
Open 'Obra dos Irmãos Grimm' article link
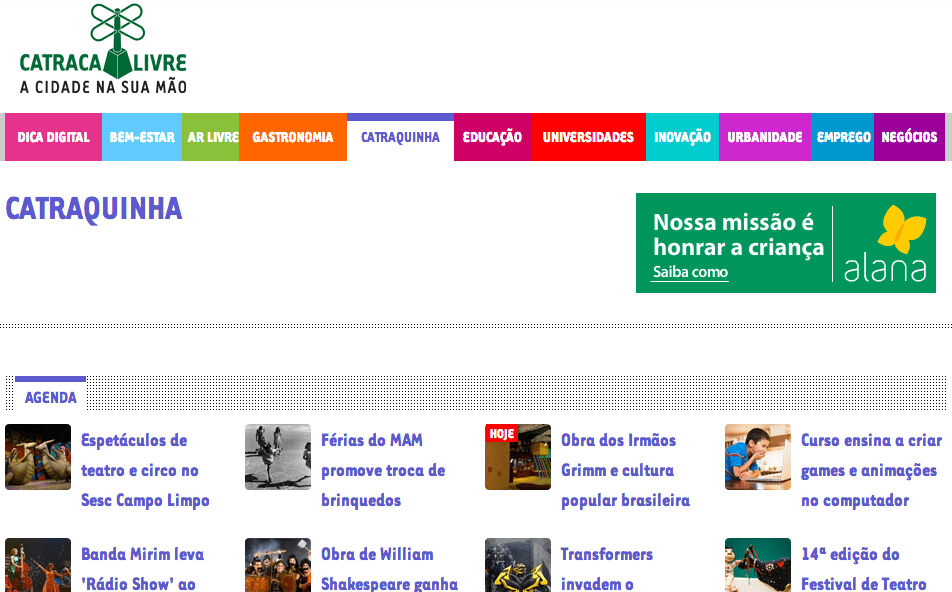pos(625,470)
